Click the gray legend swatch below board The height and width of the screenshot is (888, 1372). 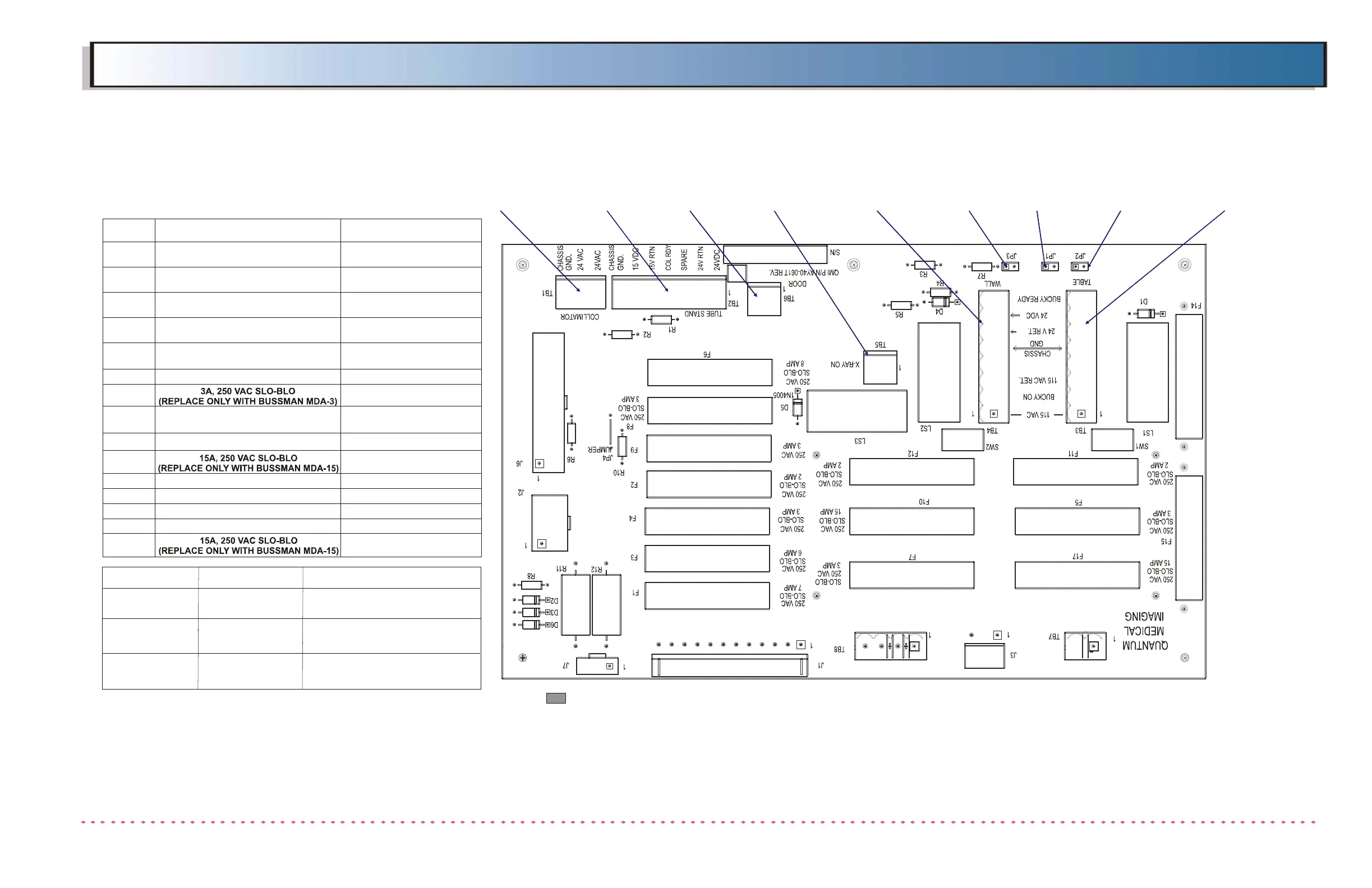[x=556, y=699]
